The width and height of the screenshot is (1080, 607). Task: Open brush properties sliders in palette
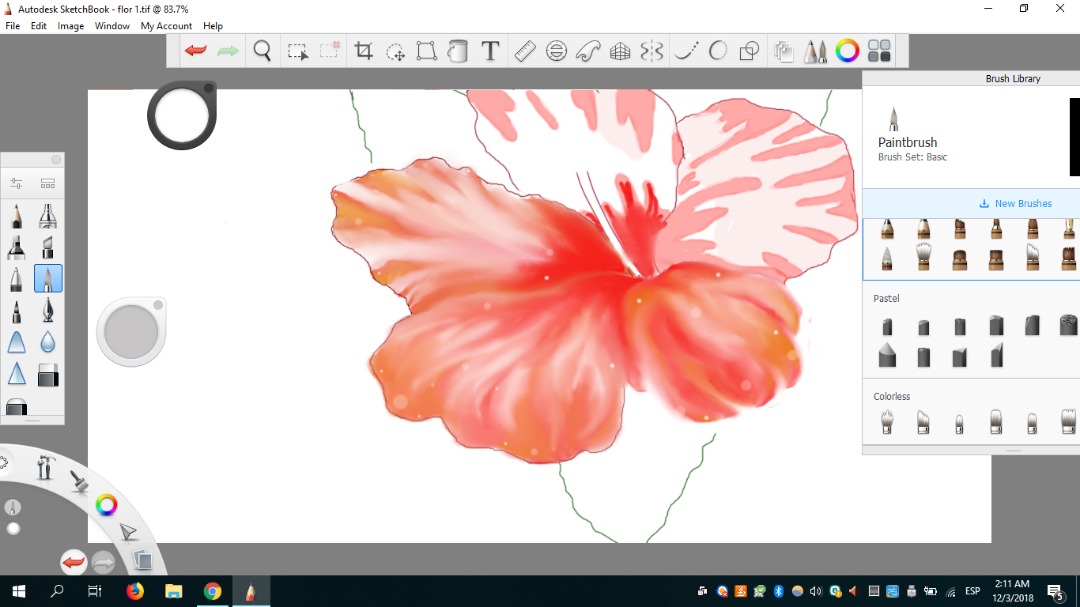[17, 183]
